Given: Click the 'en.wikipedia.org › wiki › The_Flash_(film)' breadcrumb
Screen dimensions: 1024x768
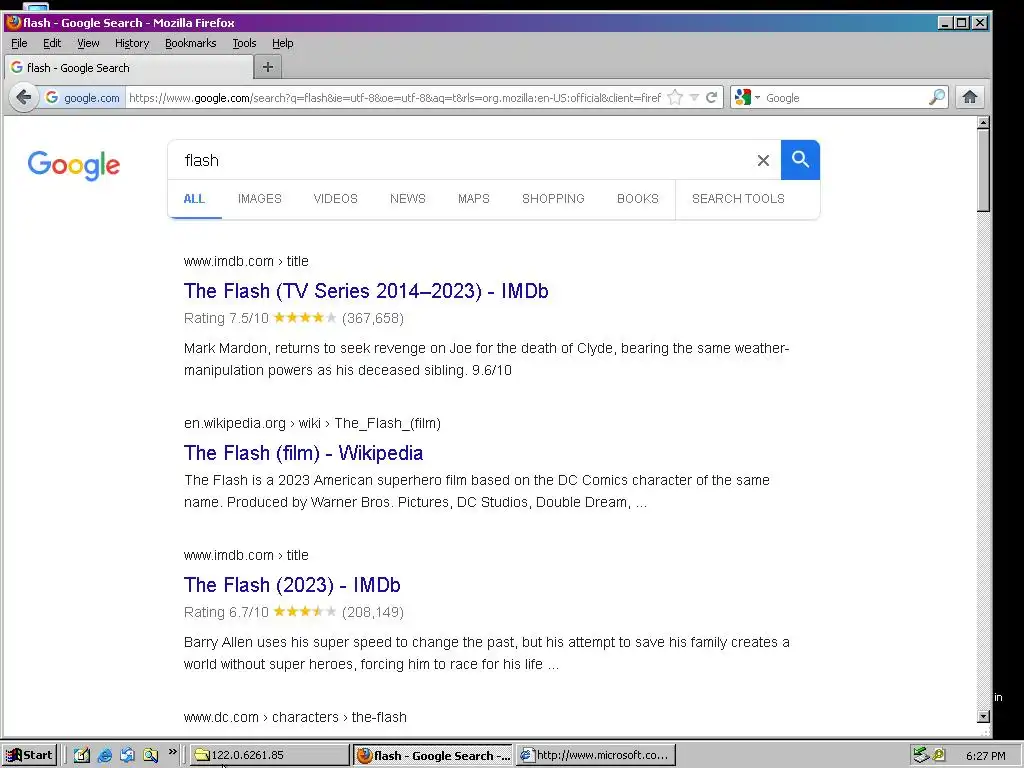Looking at the screenshot, I should (312, 423).
